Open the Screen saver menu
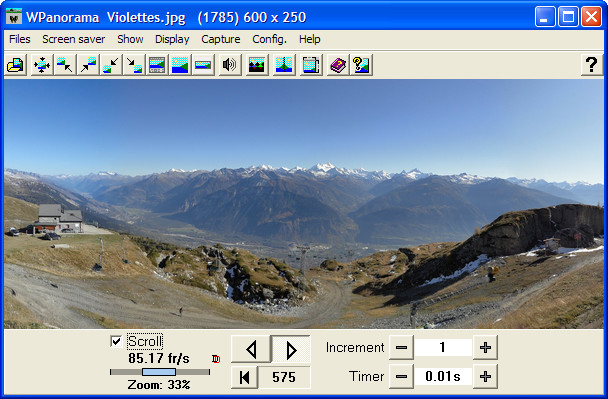The width and height of the screenshot is (608, 399). (x=74, y=39)
